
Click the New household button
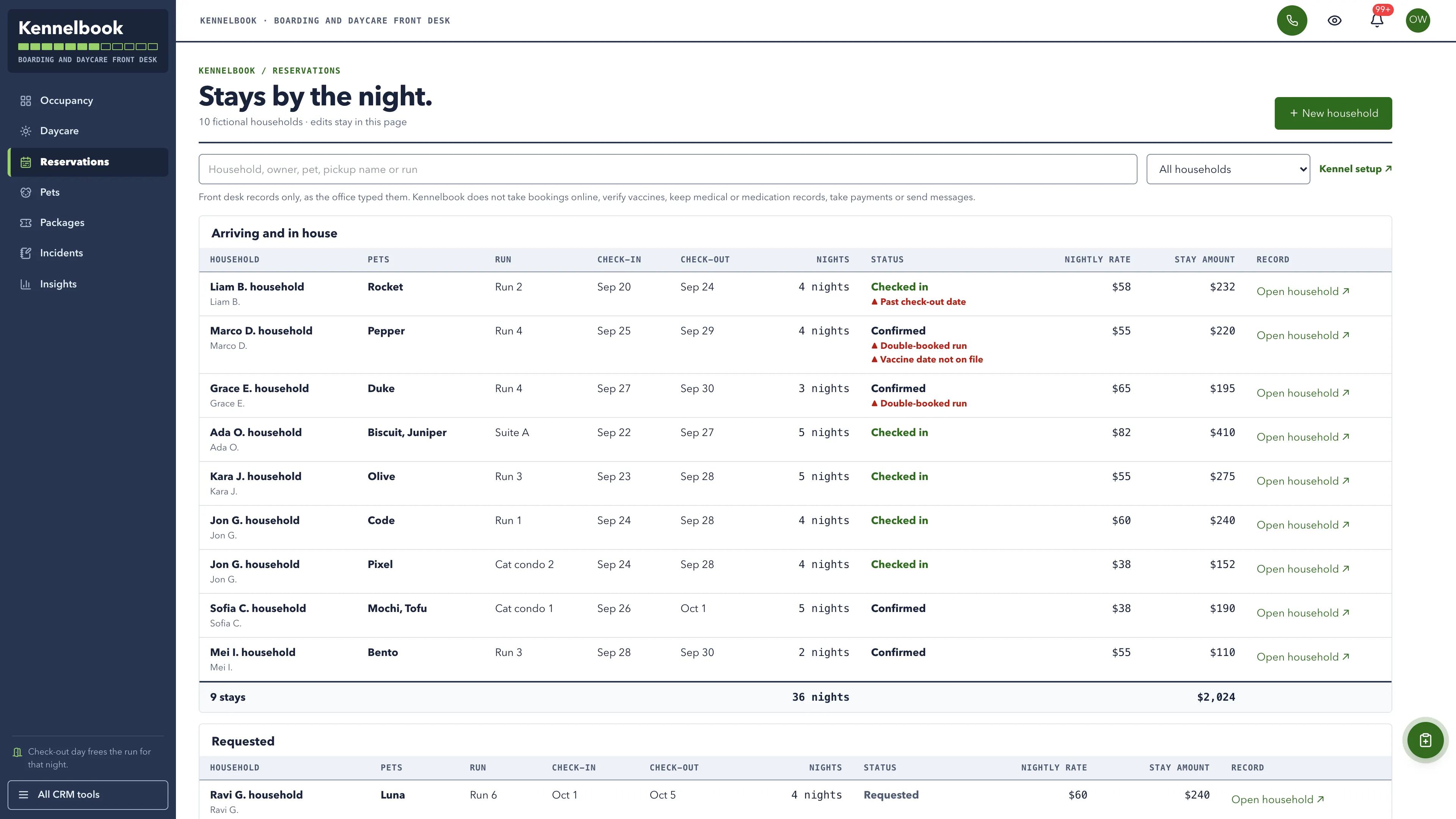tap(1333, 113)
